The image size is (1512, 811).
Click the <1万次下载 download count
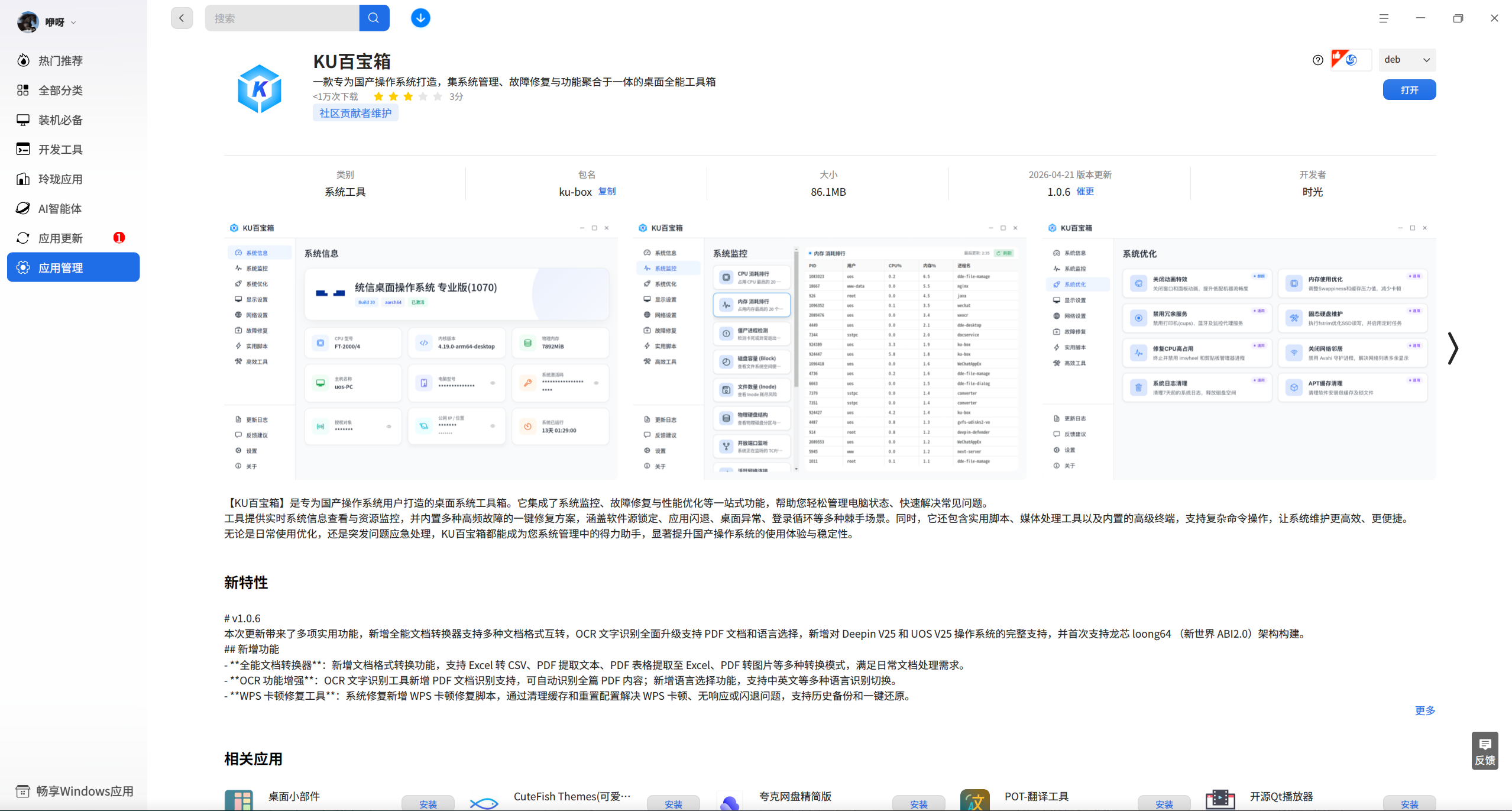pos(335,96)
